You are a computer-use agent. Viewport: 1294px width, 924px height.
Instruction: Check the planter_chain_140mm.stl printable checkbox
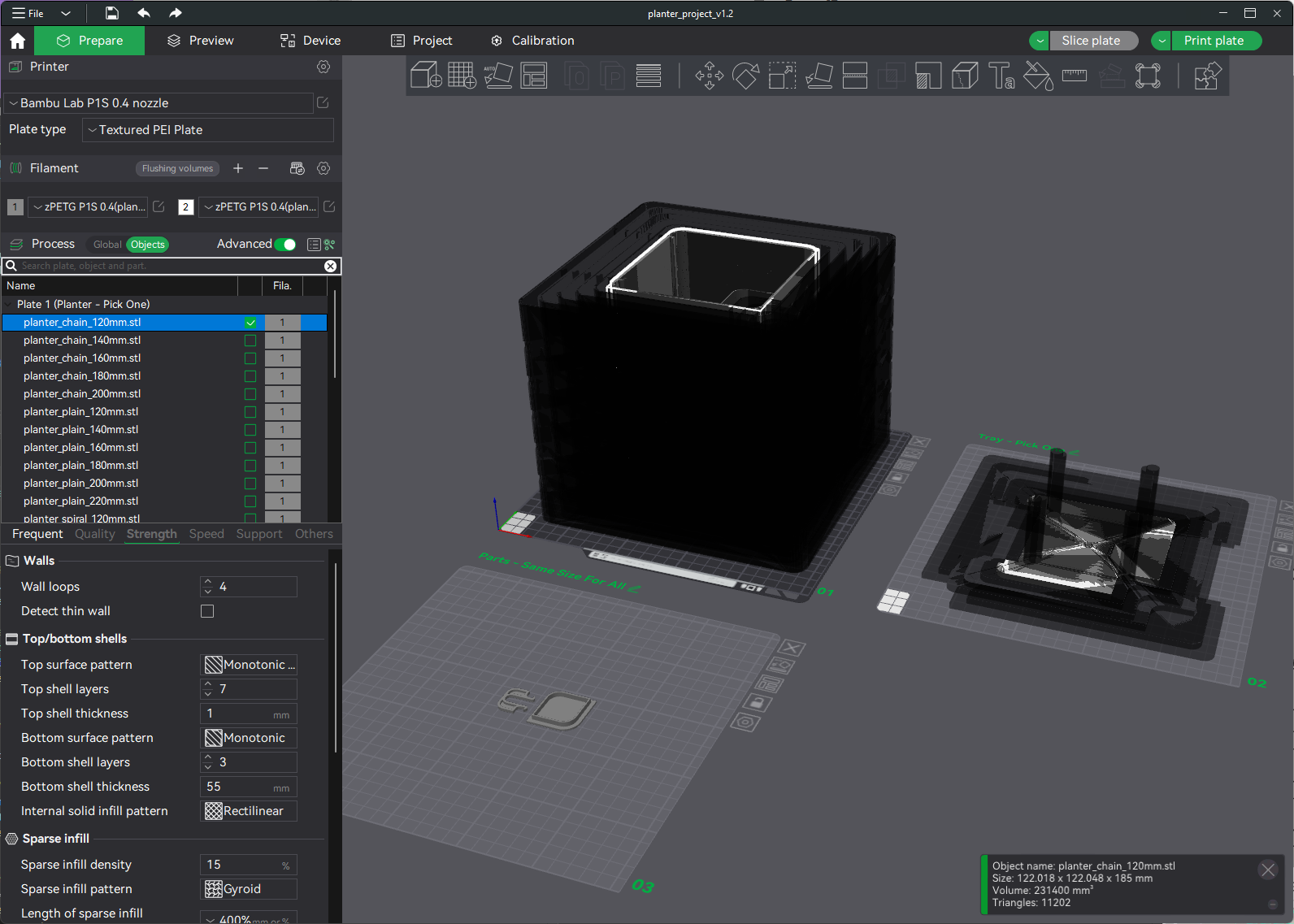tap(250, 341)
